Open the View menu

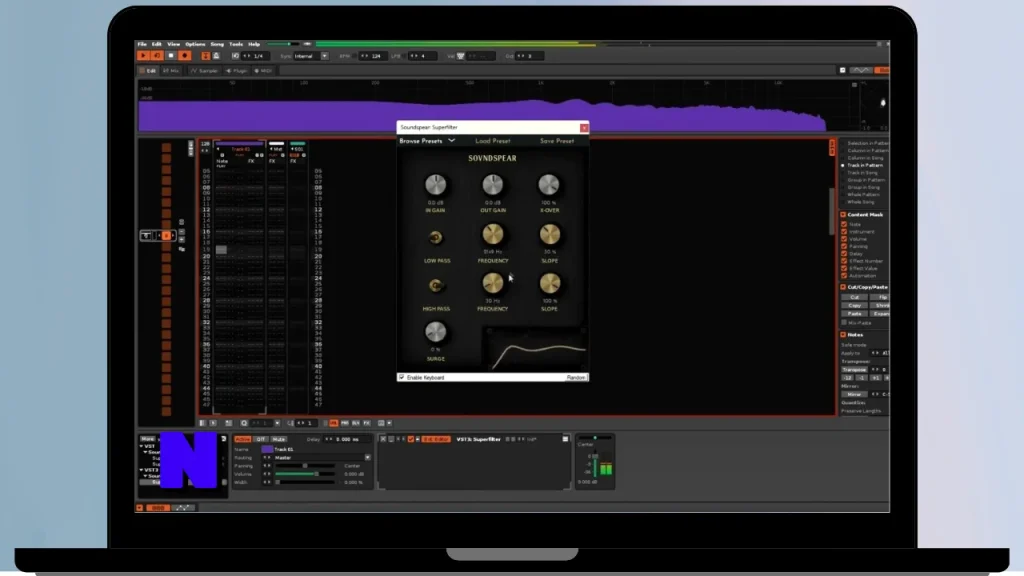tap(173, 44)
